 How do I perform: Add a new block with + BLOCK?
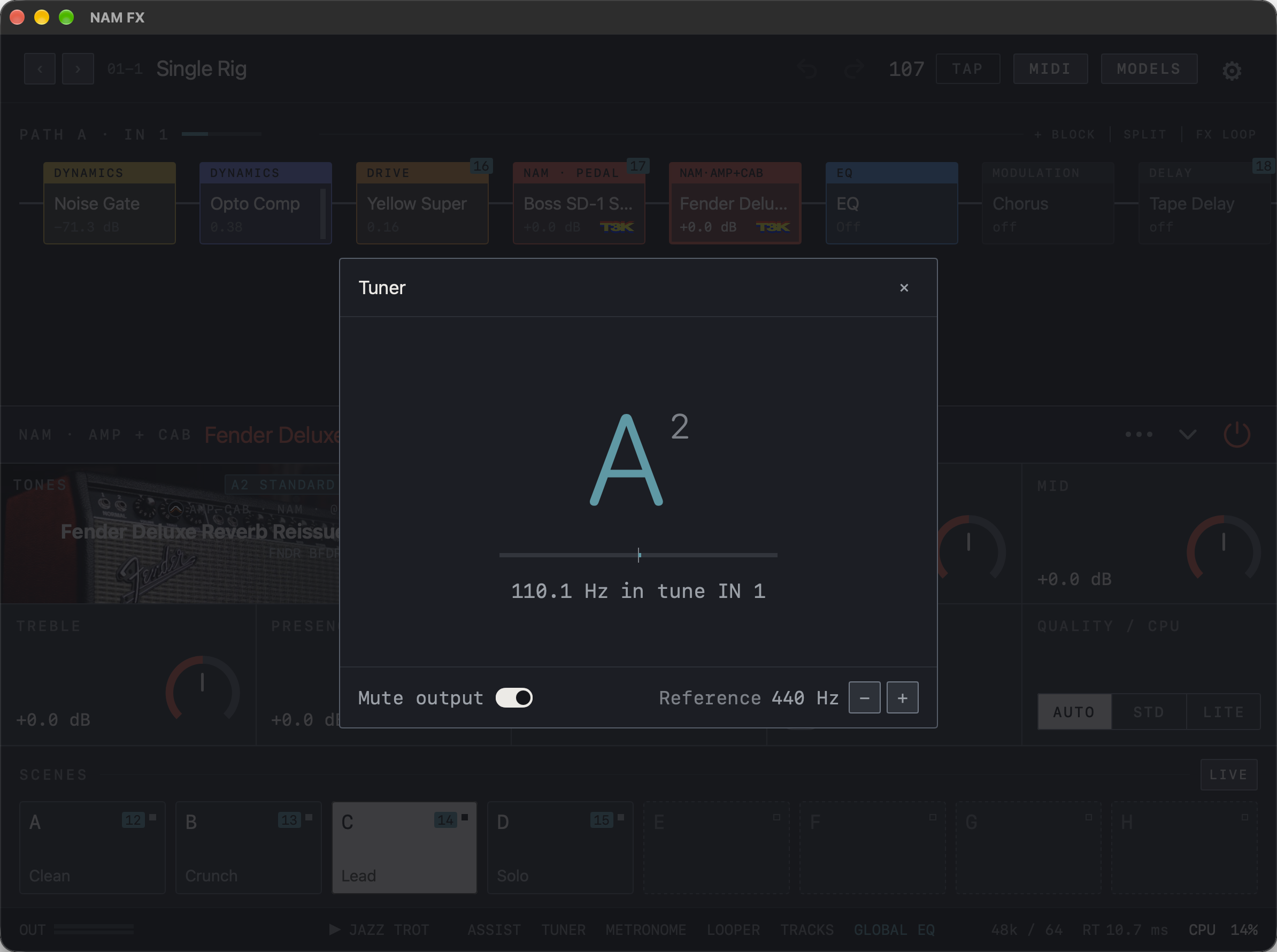tap(1064, 135)
